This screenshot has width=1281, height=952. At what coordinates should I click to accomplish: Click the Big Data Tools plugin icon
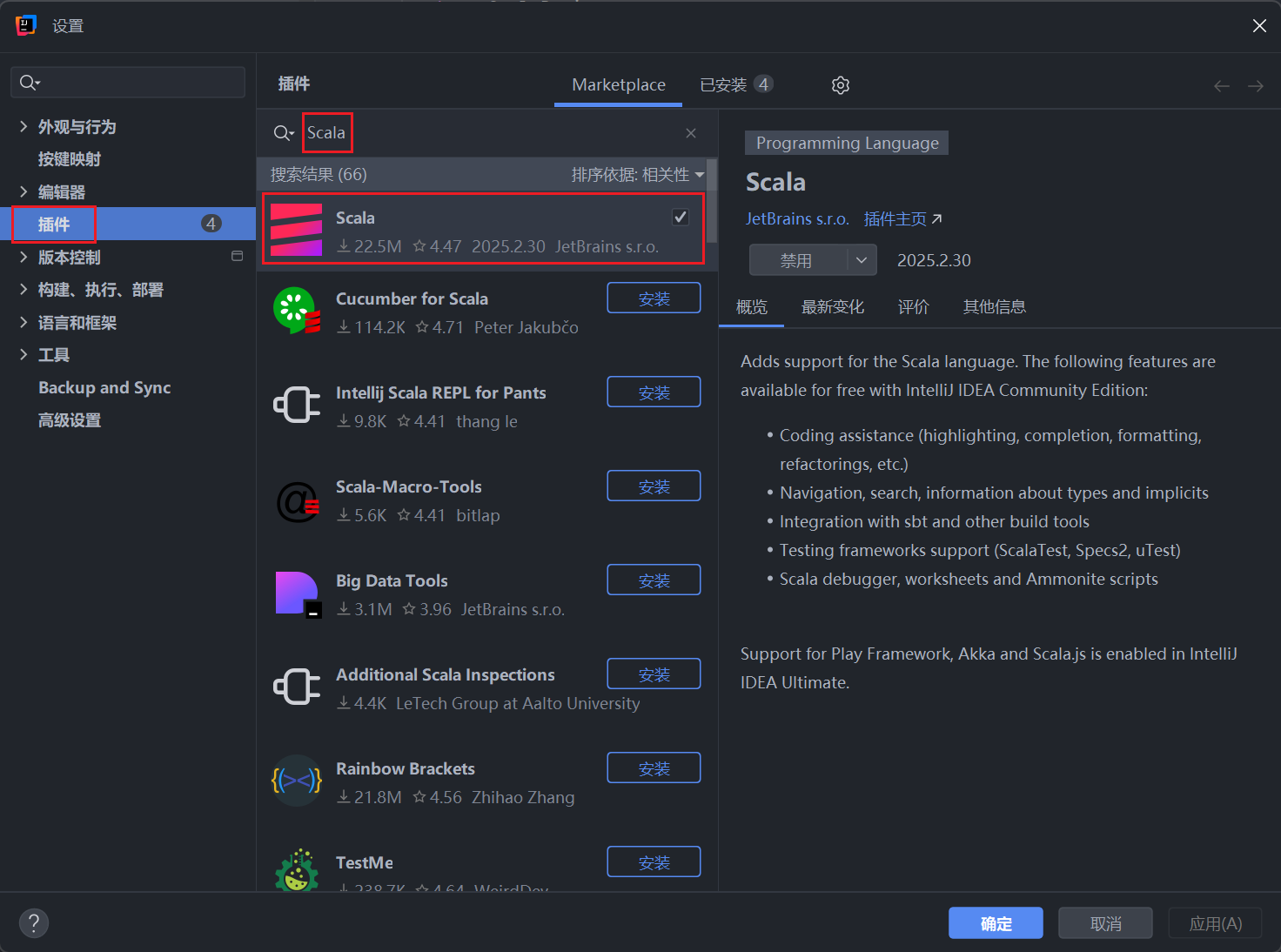click(297, 593)
